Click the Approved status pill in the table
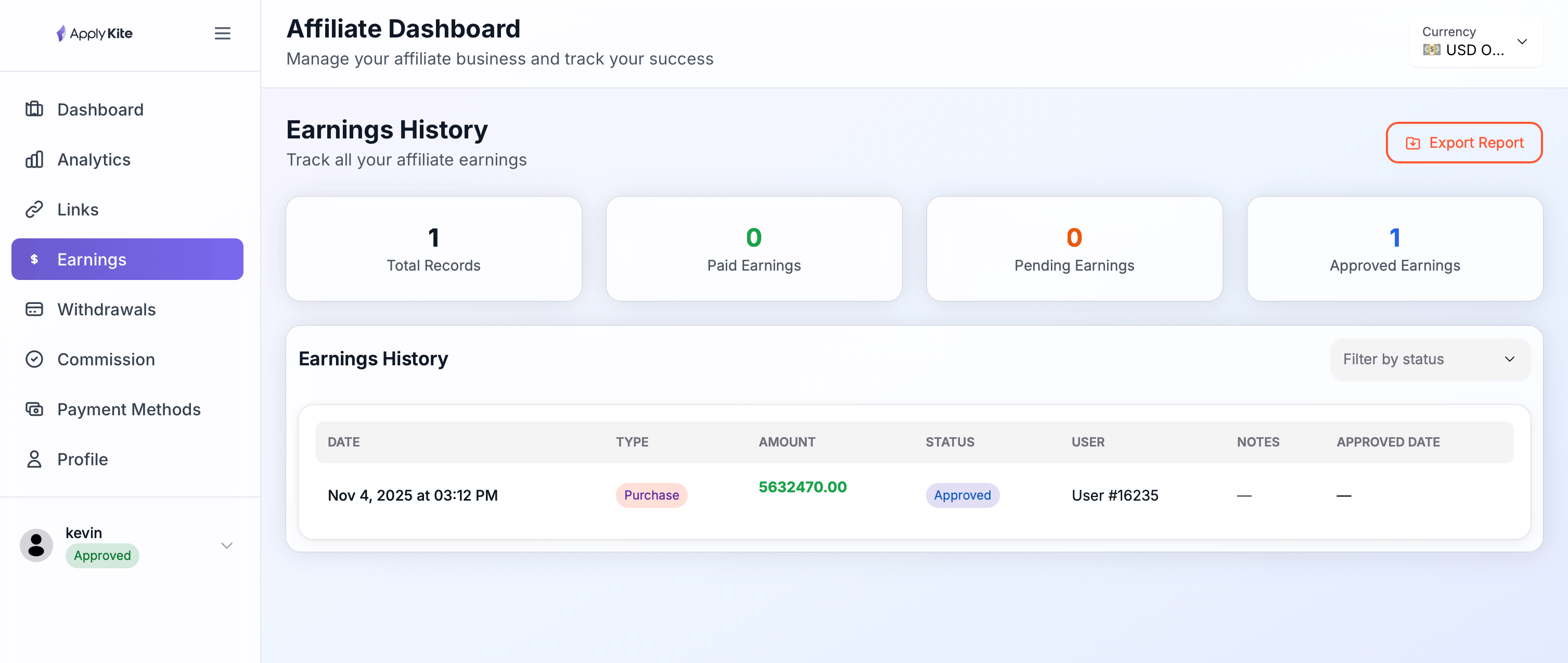1568x663 pixels. pos(962,495)
